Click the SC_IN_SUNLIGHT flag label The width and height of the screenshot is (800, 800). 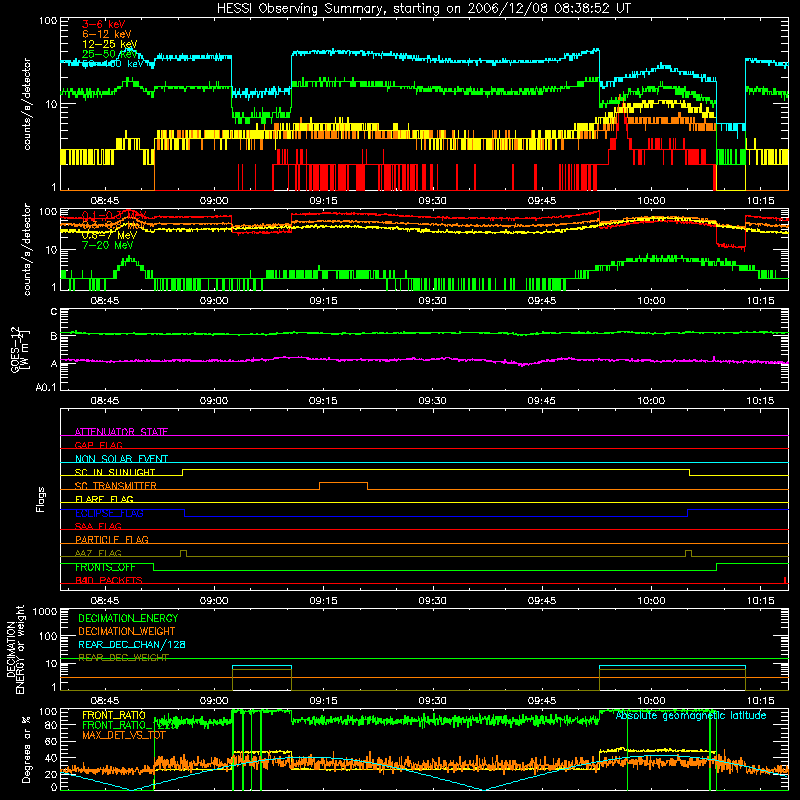point(115,472)
